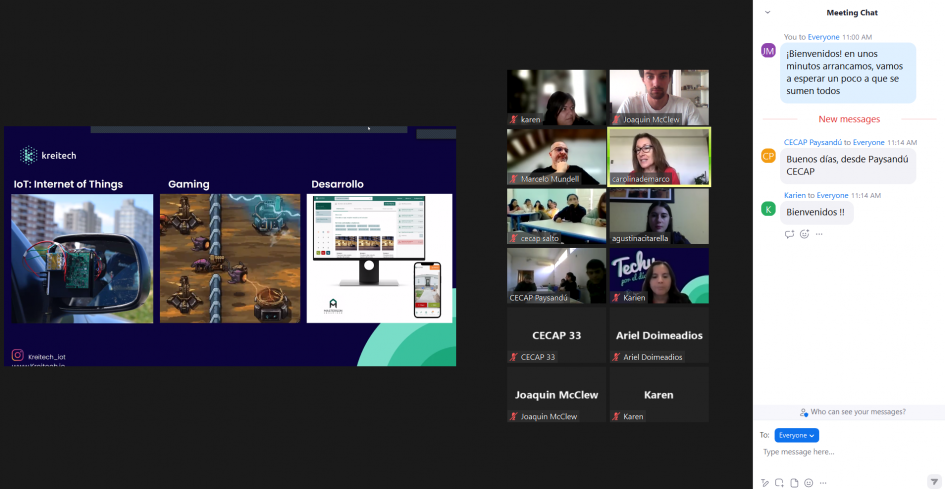Click the IoT car mirror image on slide
This screenshot has height=489, width=945.
pyautogui.click(x=82, y=258)
